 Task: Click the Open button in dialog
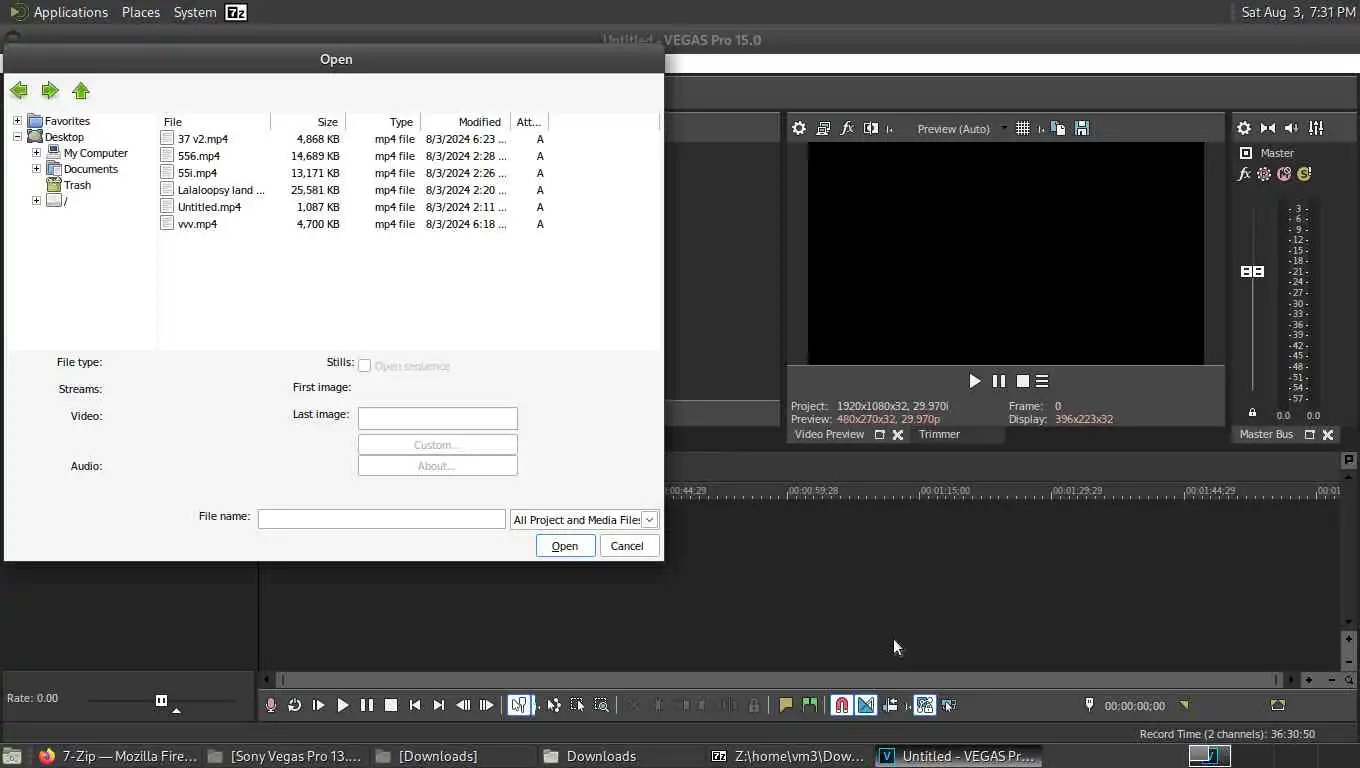(565, 546)
